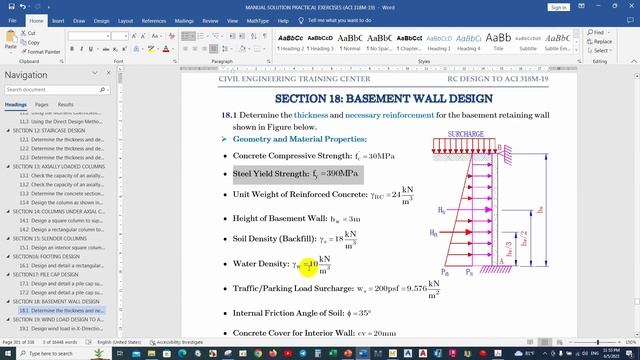Switch to Read Mode view in status bar
Viewport: 640px width, 360px height.
(530, 342)
